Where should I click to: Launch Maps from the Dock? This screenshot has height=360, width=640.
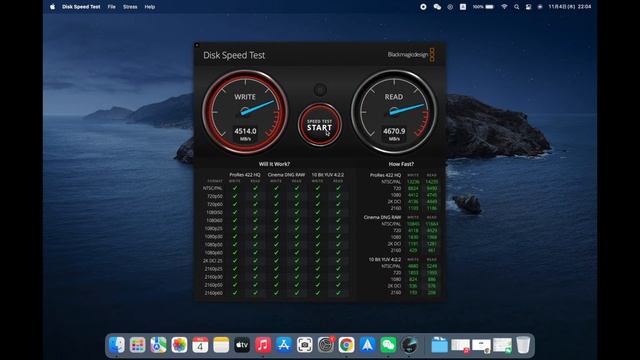pyautogui.click(x=158, y=345)
